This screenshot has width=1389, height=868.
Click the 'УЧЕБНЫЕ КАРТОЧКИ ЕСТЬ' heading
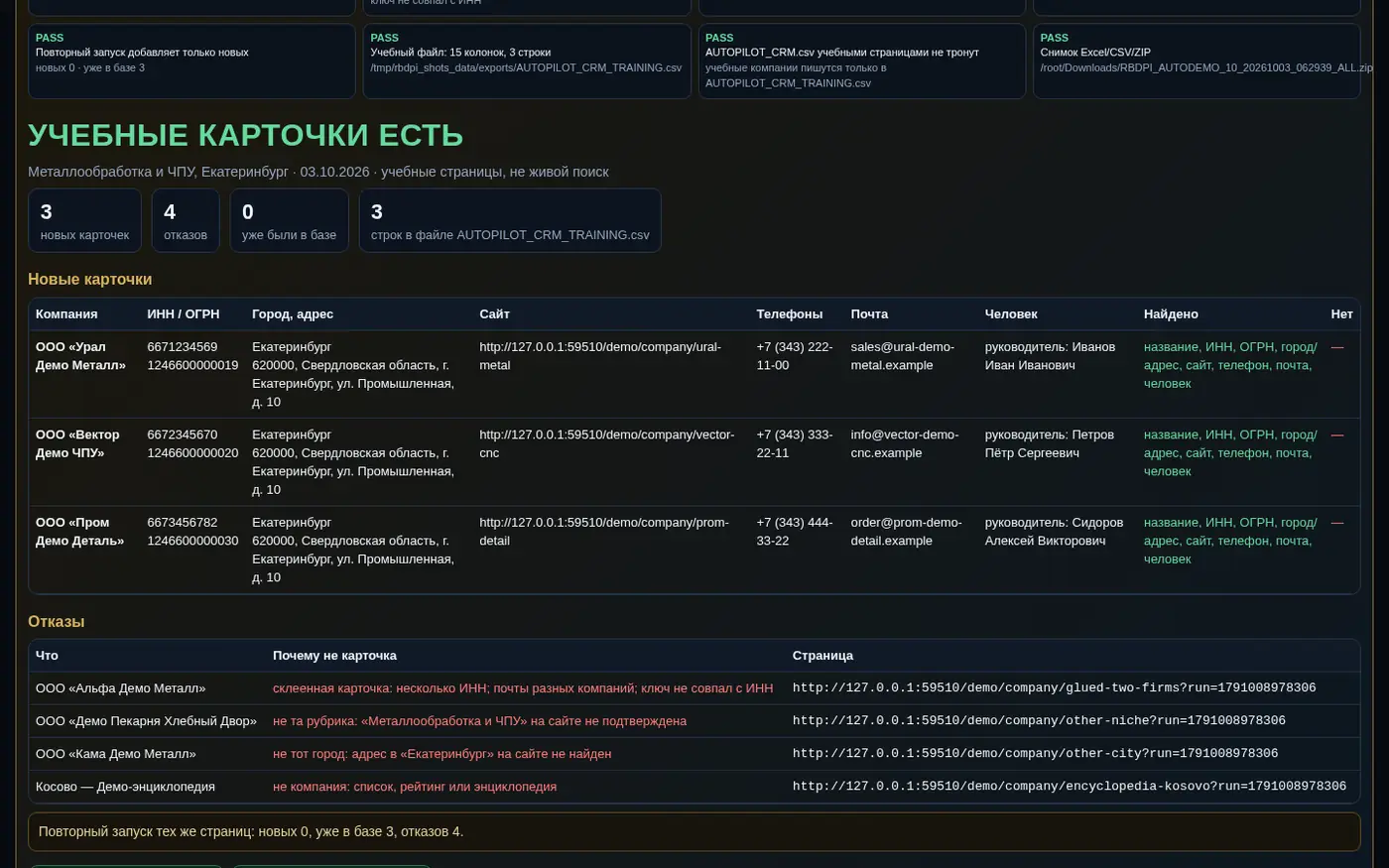[246, 135]
